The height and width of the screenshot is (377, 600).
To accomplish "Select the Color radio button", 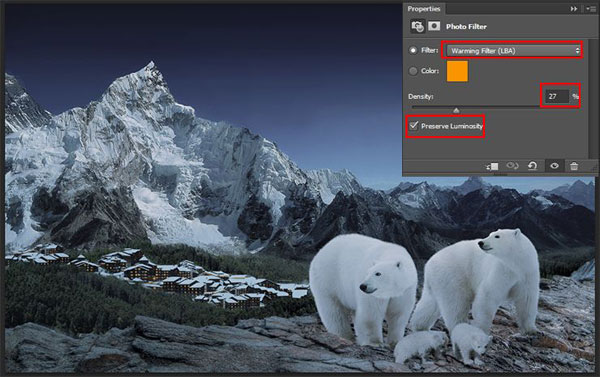I will coord(413,71).
